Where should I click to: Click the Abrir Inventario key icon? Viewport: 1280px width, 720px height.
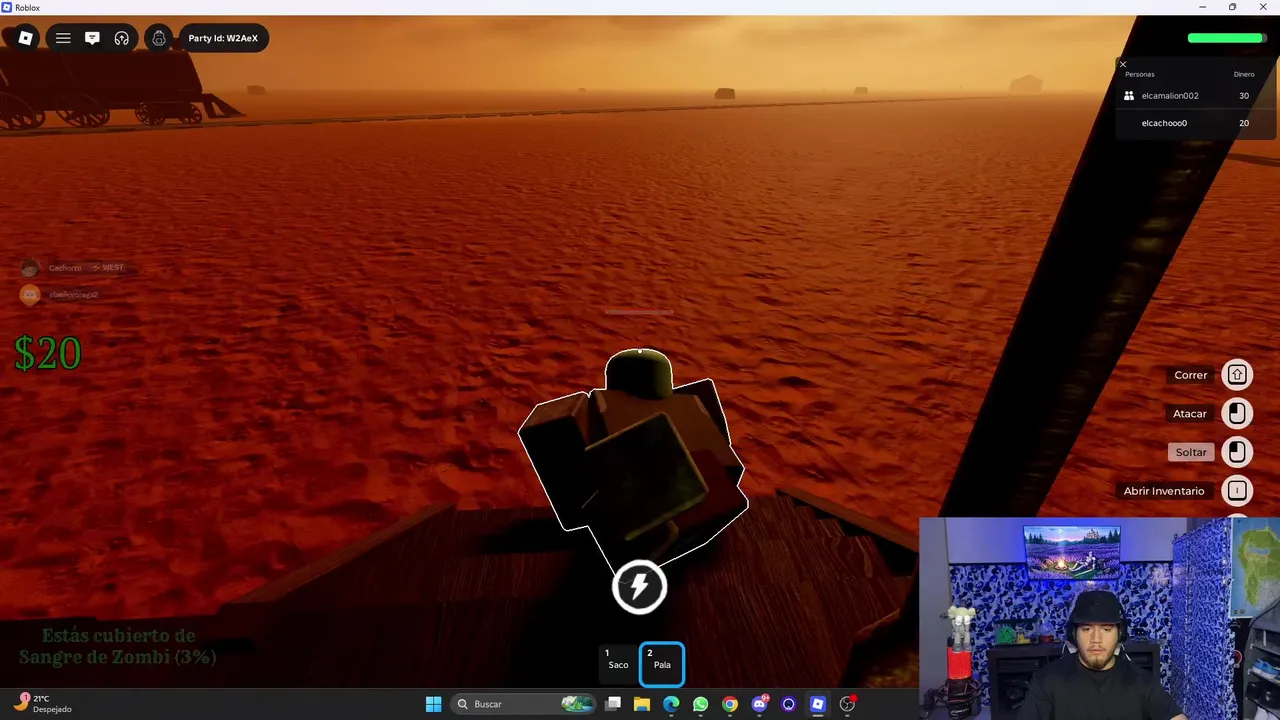[1237, 491]
